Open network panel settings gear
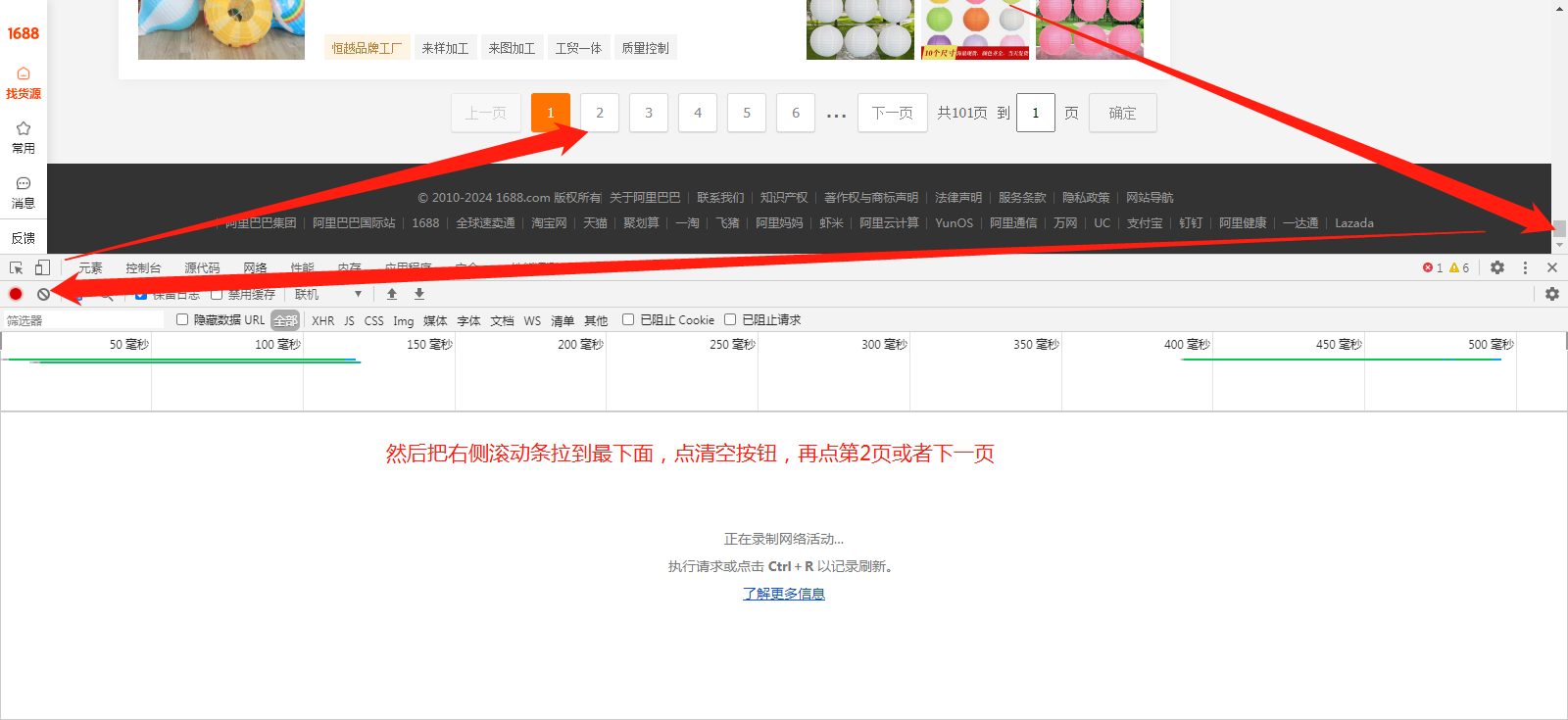The width and height of the screenshot is (1568, 720). [x=1552, y=294]
